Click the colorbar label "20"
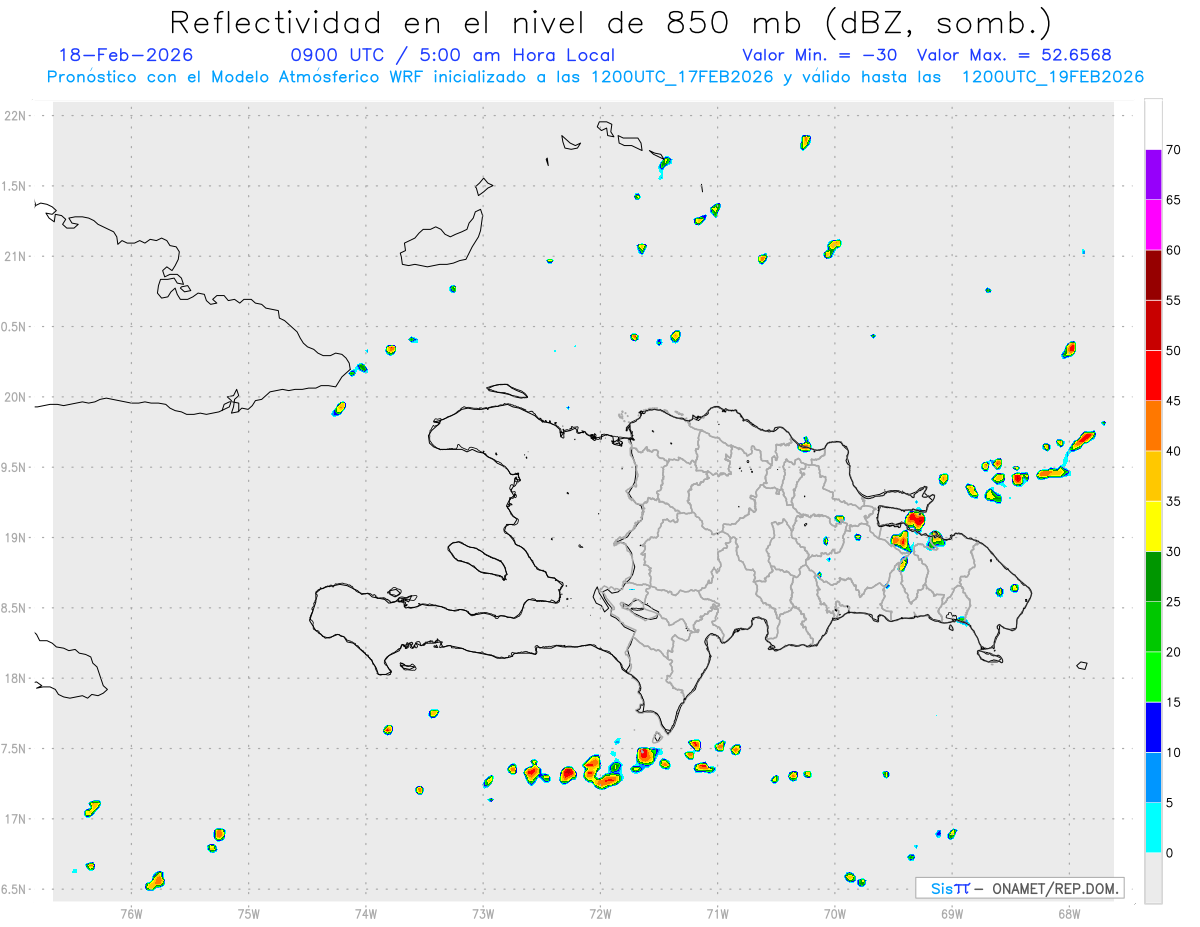Screen dimensions: 1200x927 [x=1174, y=652]
